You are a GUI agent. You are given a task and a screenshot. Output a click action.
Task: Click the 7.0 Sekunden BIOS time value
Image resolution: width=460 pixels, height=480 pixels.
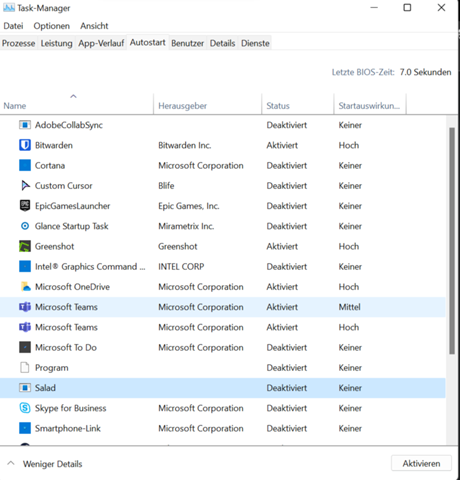[425, 72]
